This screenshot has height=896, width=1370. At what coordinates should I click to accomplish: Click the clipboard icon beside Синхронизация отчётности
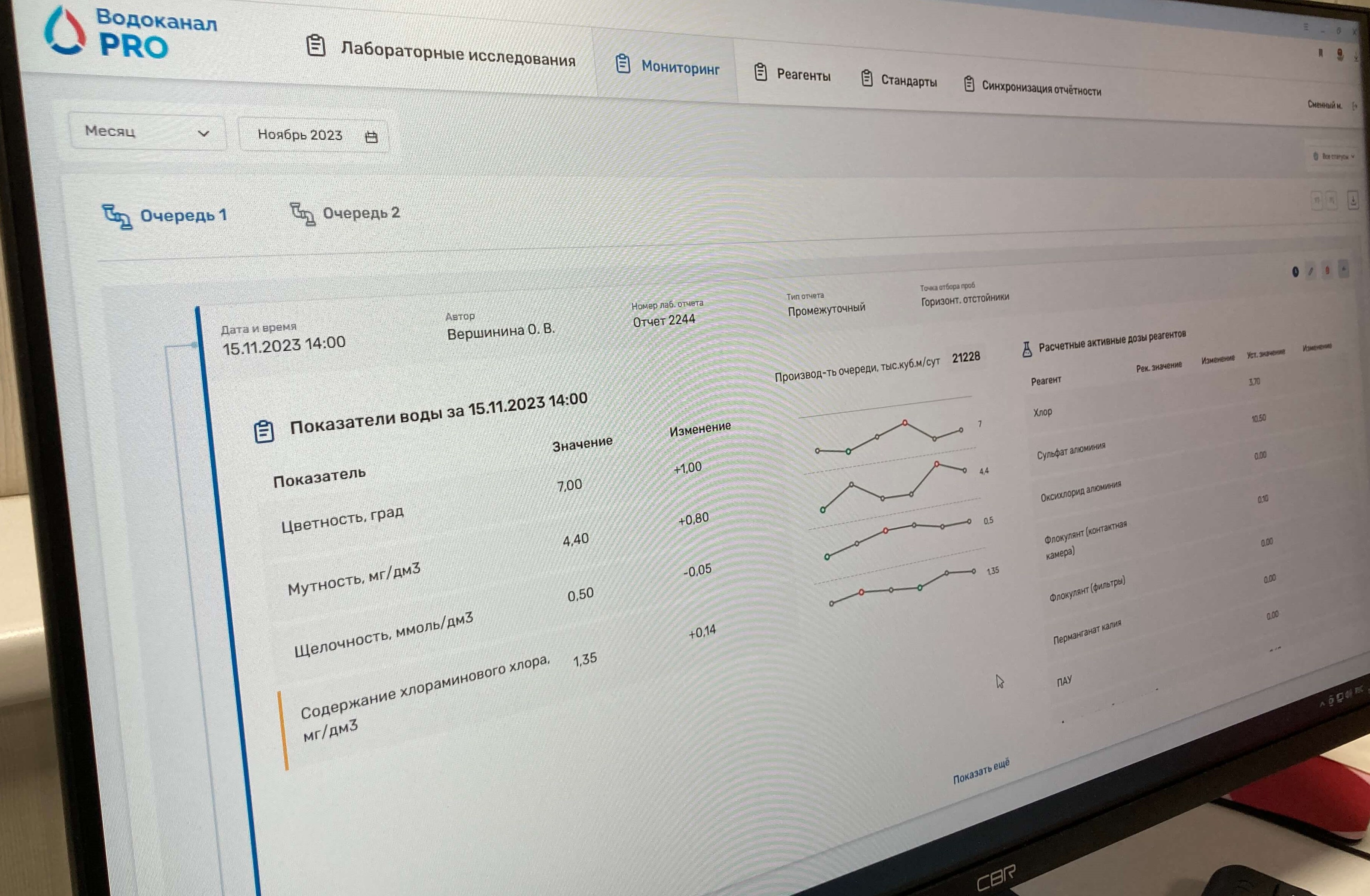[x=969, y=84]
